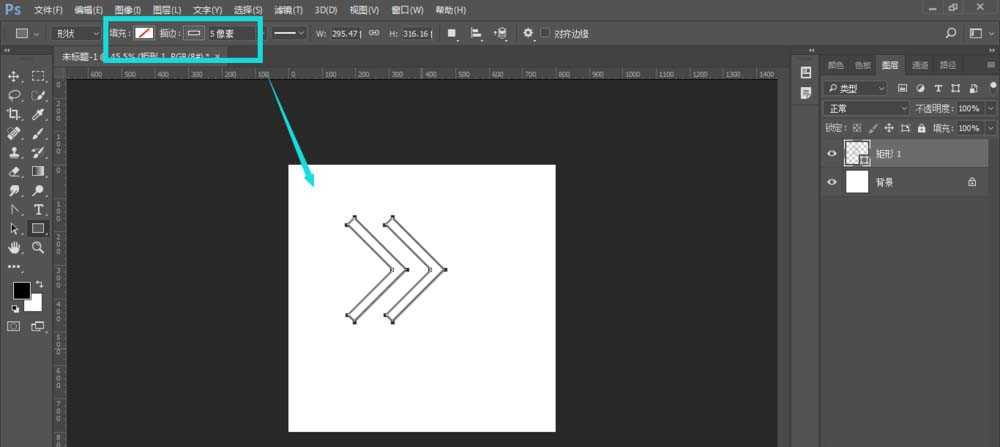The height and width of the screenshot is (447, 1000).
Task: Select the Move tool
Action: coord(15,77)
